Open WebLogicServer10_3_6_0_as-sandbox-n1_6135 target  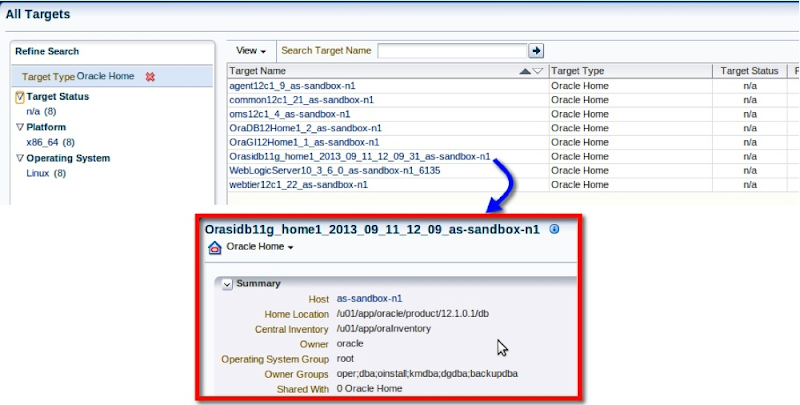pyautogui.click(x=335, y=171)
